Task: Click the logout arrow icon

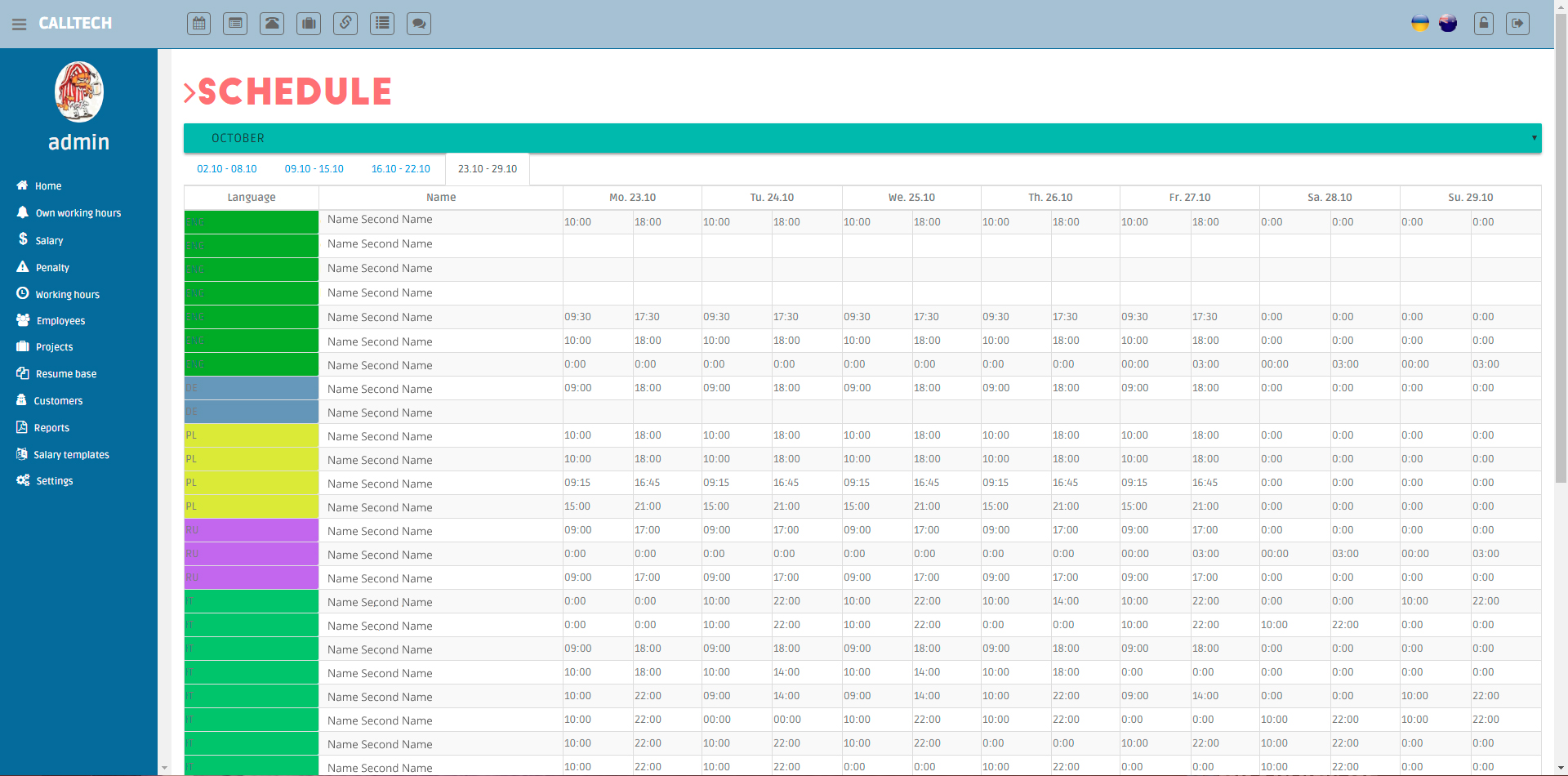Action: (1517, 24)
